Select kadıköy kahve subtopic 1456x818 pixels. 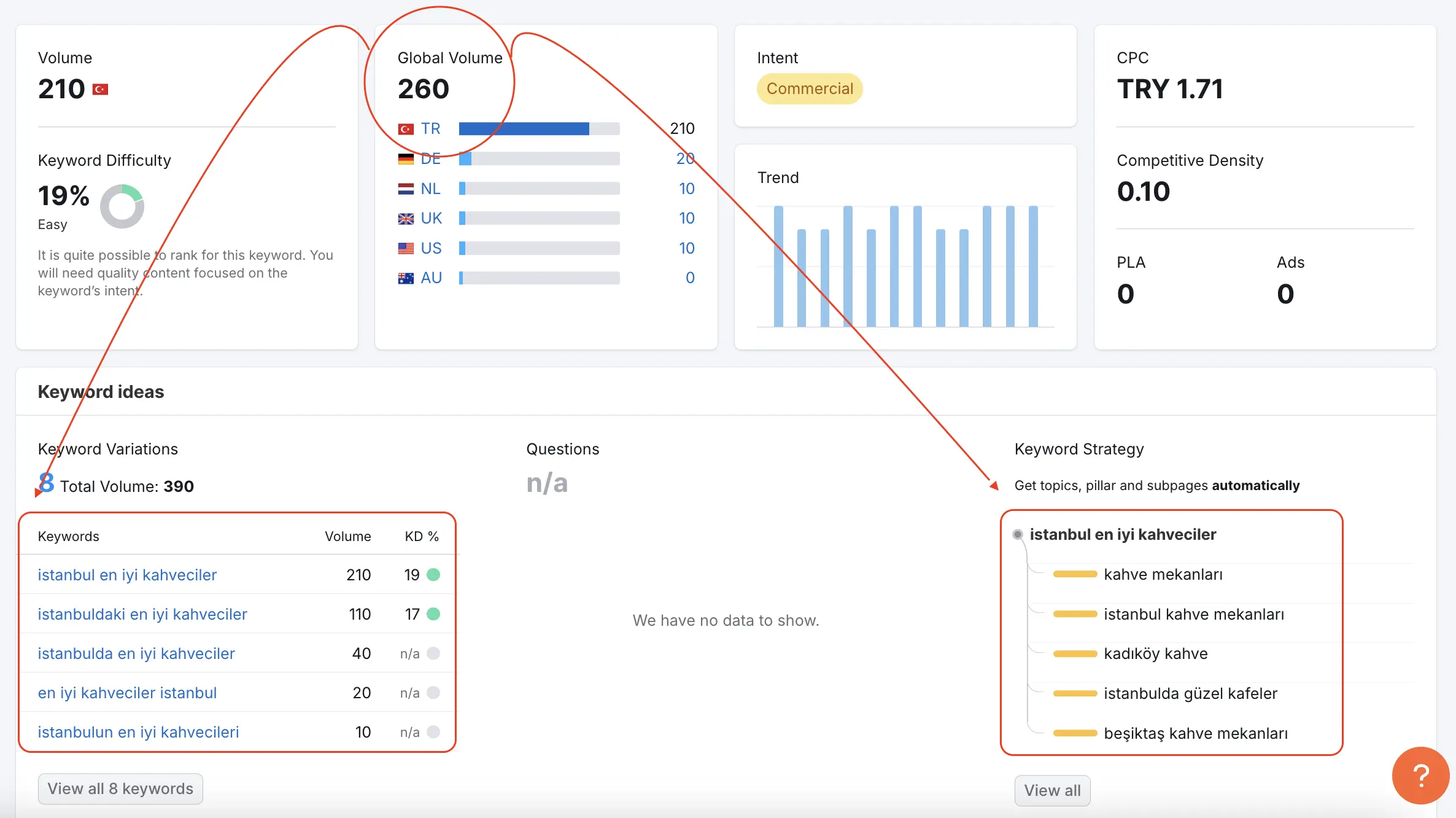coord(1156,653)
